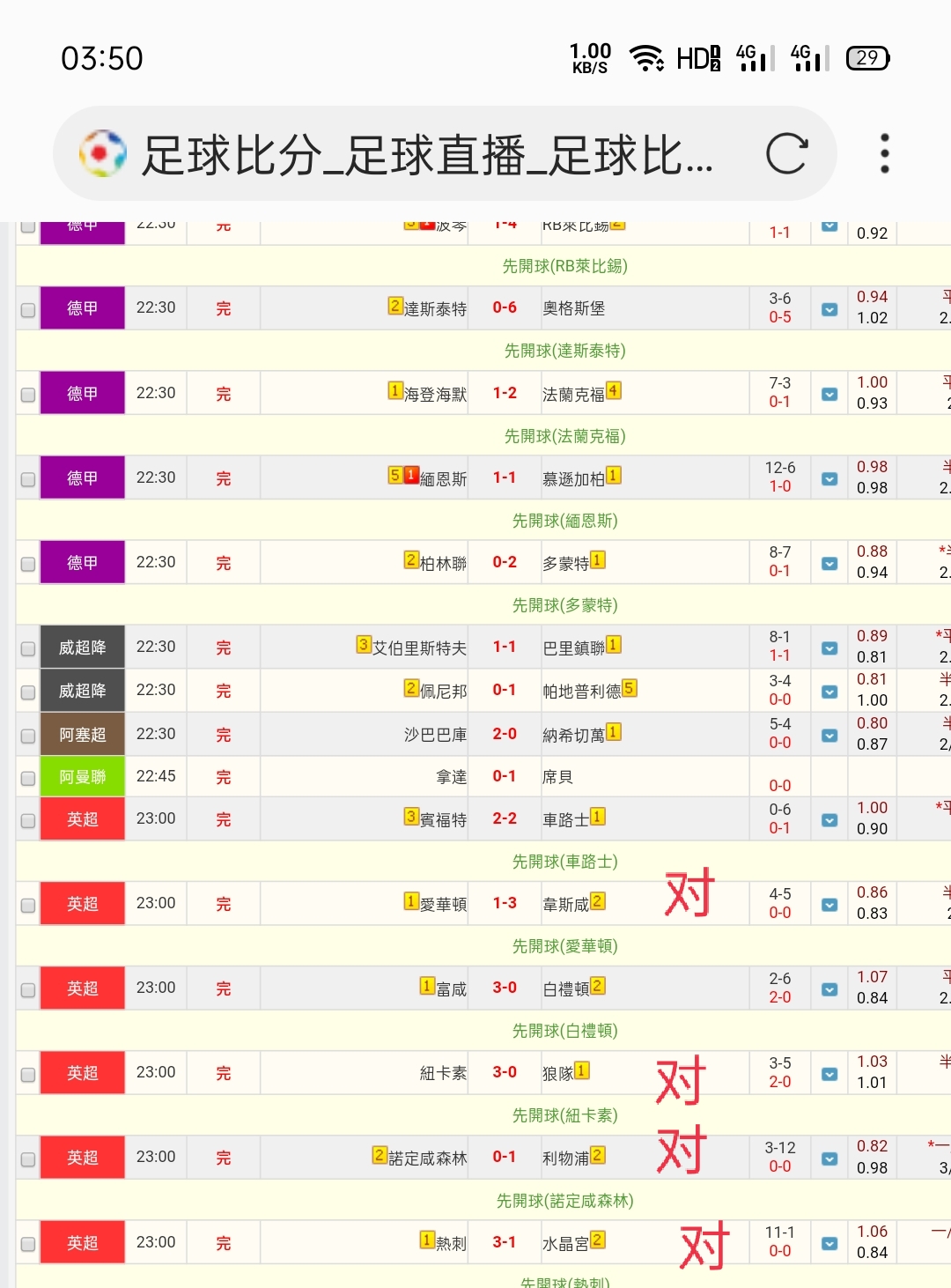This screenshot has width=951, height=1288.
Task: Expand odds dropdown for 海登海默 match
Action: (x=829, y=394)
